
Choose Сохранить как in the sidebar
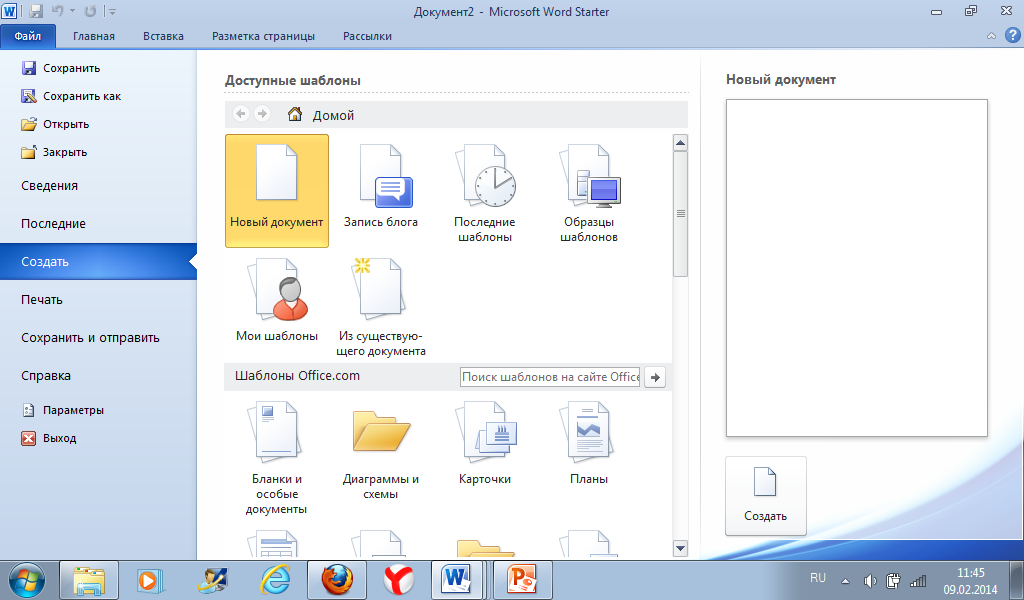point(71,96)
